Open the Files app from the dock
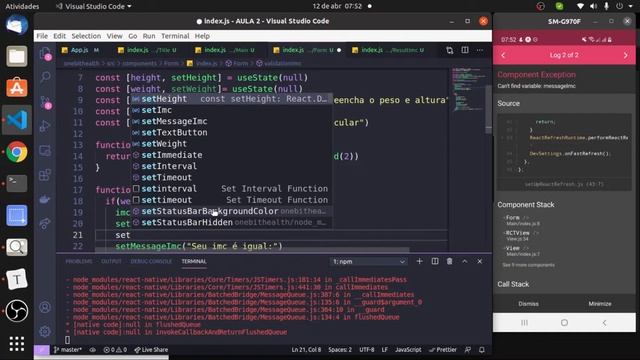Image resolution: width=640 pixels, height=360 pixels. 17,56
